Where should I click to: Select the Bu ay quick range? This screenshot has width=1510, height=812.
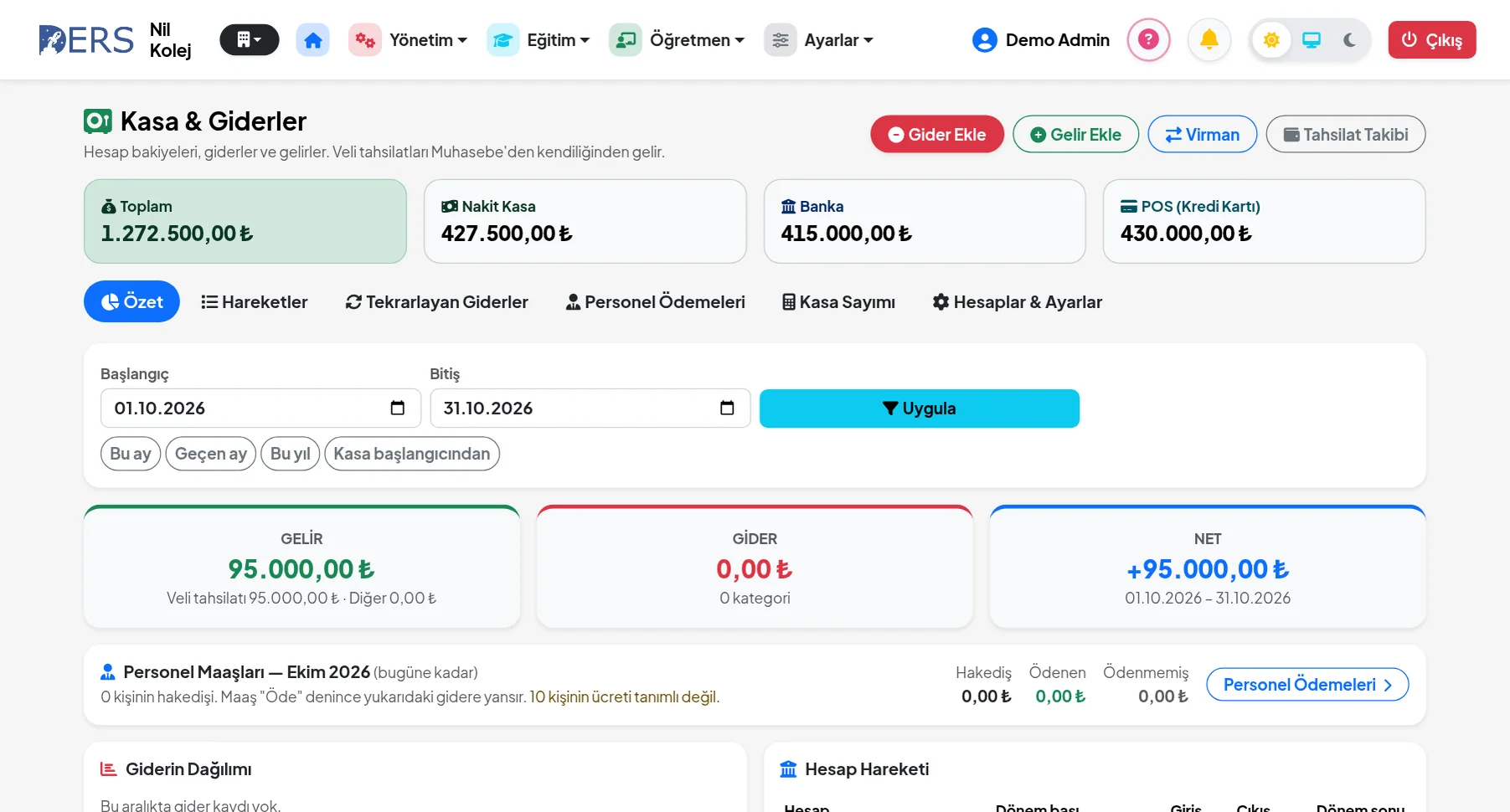coord(131,454)
